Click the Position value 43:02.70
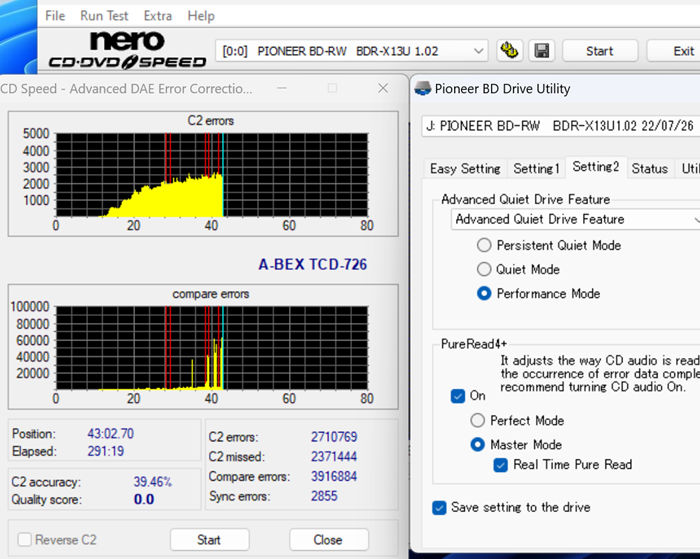The image size is (700, 559). 110,434
